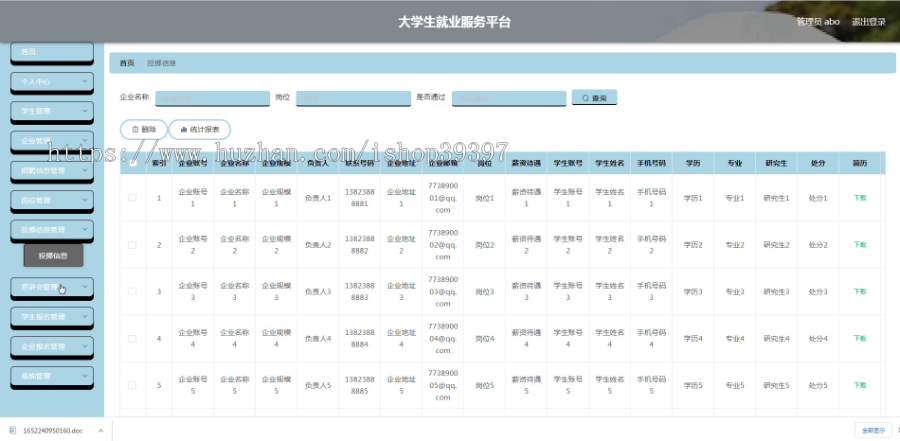Download the resume in row 1
Image resolution: width=900 pixels, height=441 pixels.
tap(859, 198)
